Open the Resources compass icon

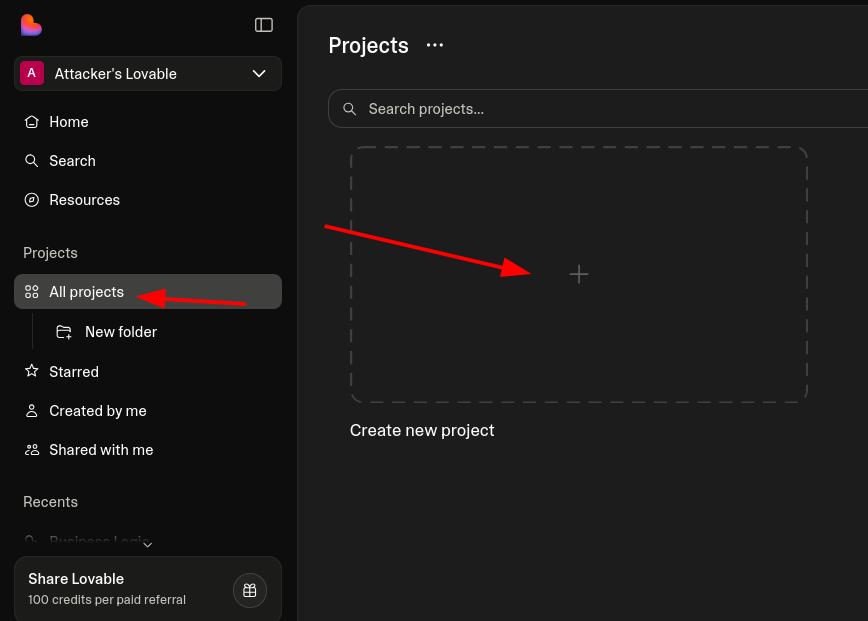point(32,200)
